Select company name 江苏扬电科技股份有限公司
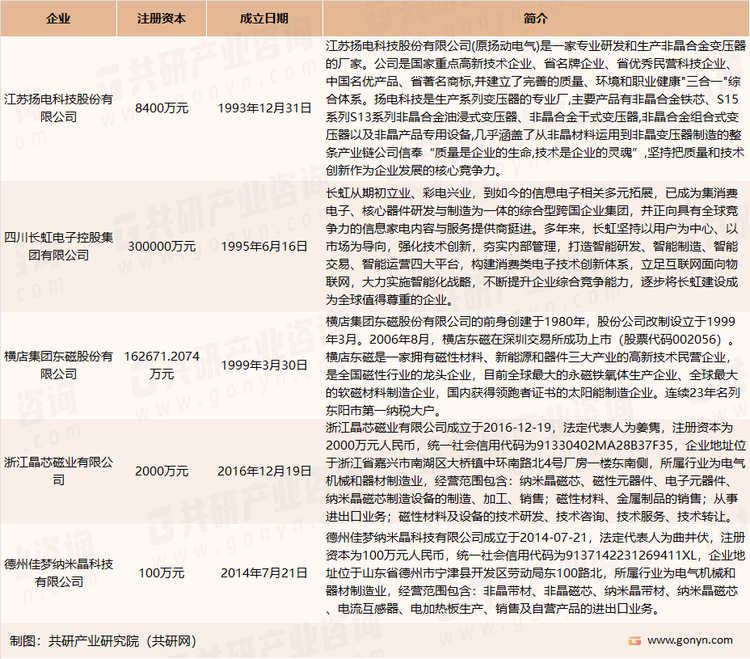This screenshot has width=750, height=659. pos(58,108)
